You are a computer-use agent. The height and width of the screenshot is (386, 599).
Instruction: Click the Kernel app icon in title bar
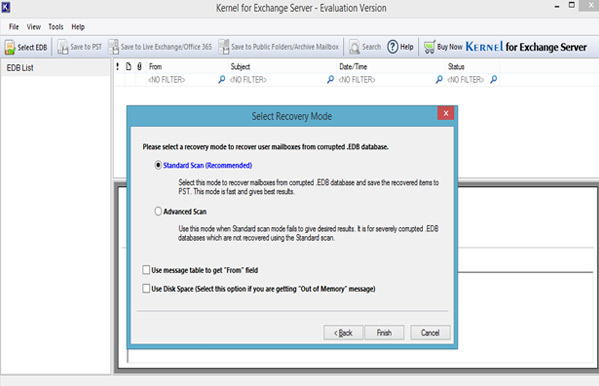click(5, 7)
